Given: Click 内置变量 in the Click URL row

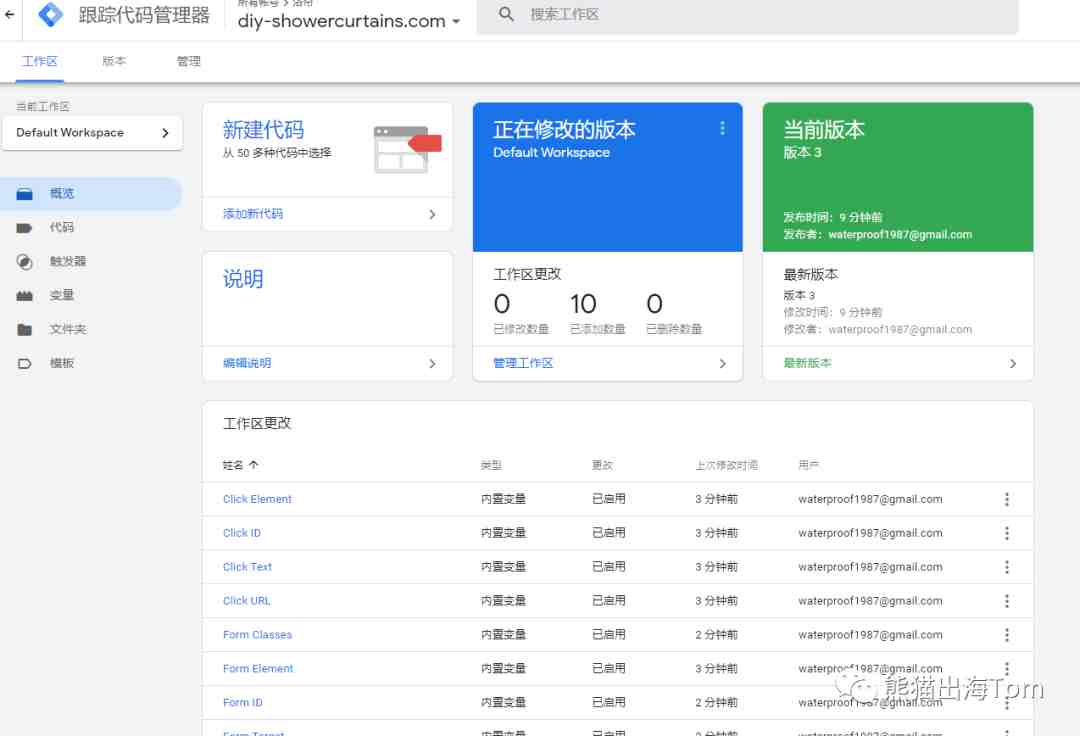Looking at the screenshot, I should coord(503,601).
